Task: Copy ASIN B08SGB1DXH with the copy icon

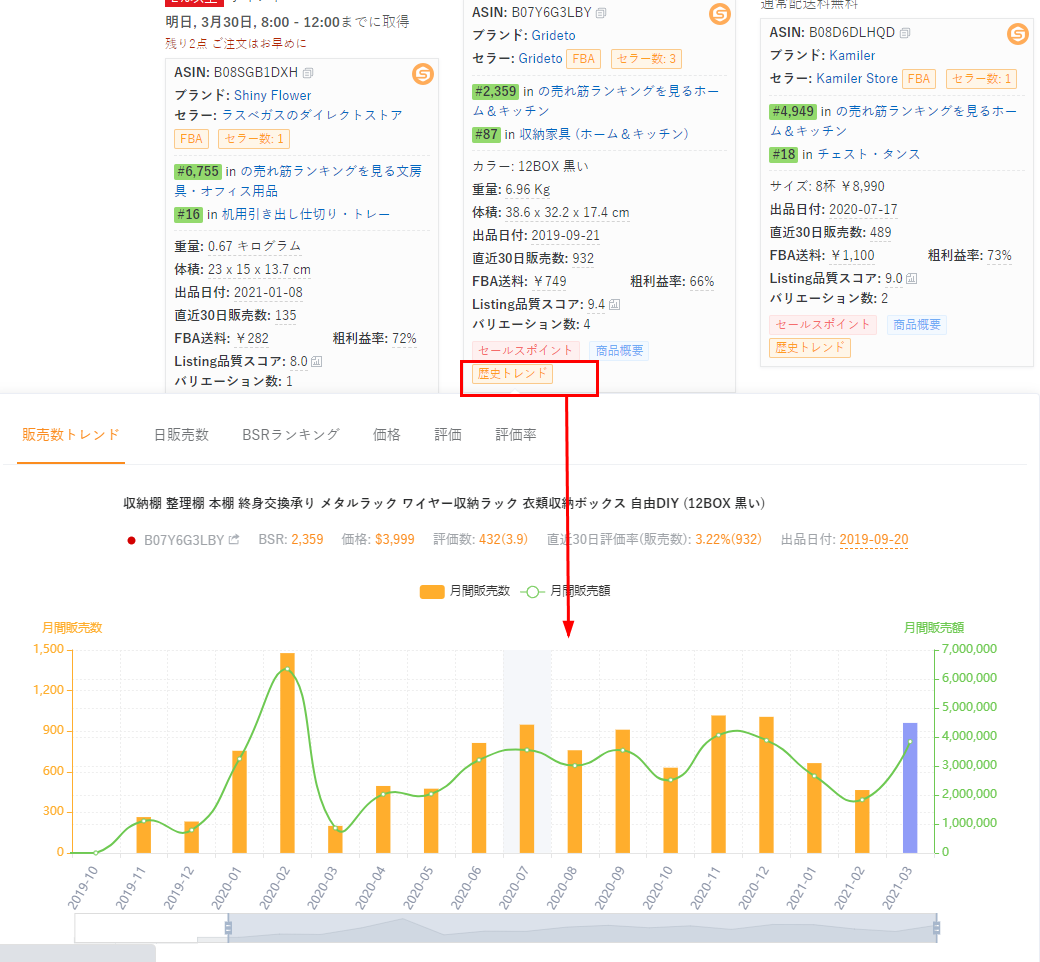Action: [308, 72]
